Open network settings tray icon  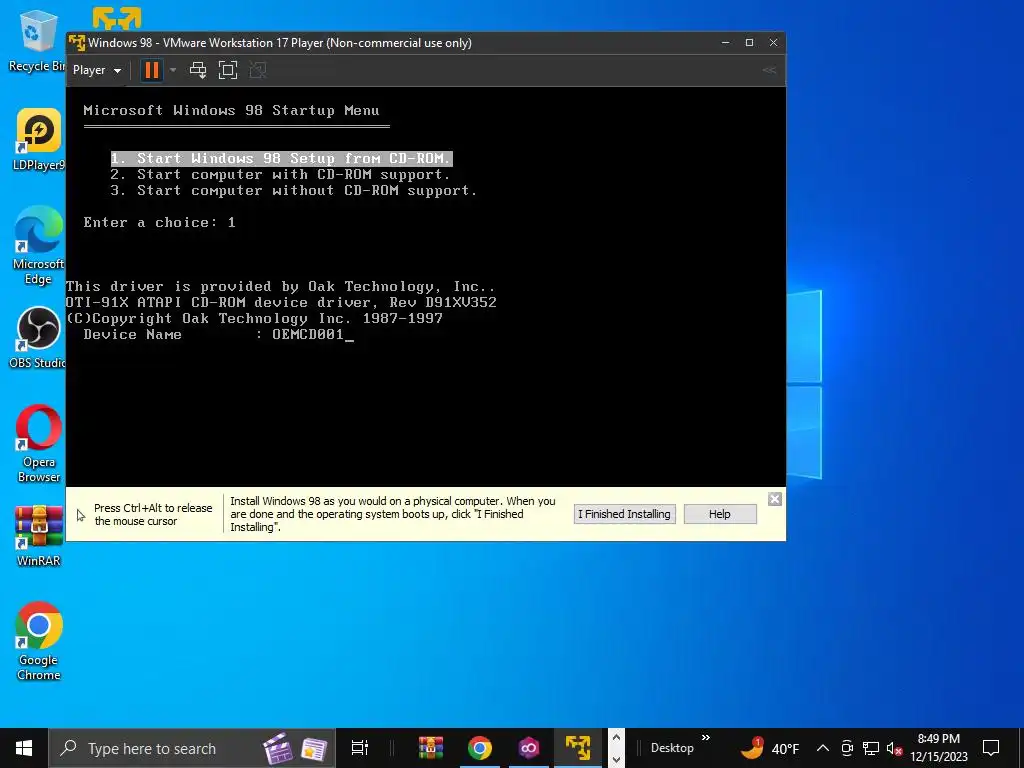tap(871, 748)
